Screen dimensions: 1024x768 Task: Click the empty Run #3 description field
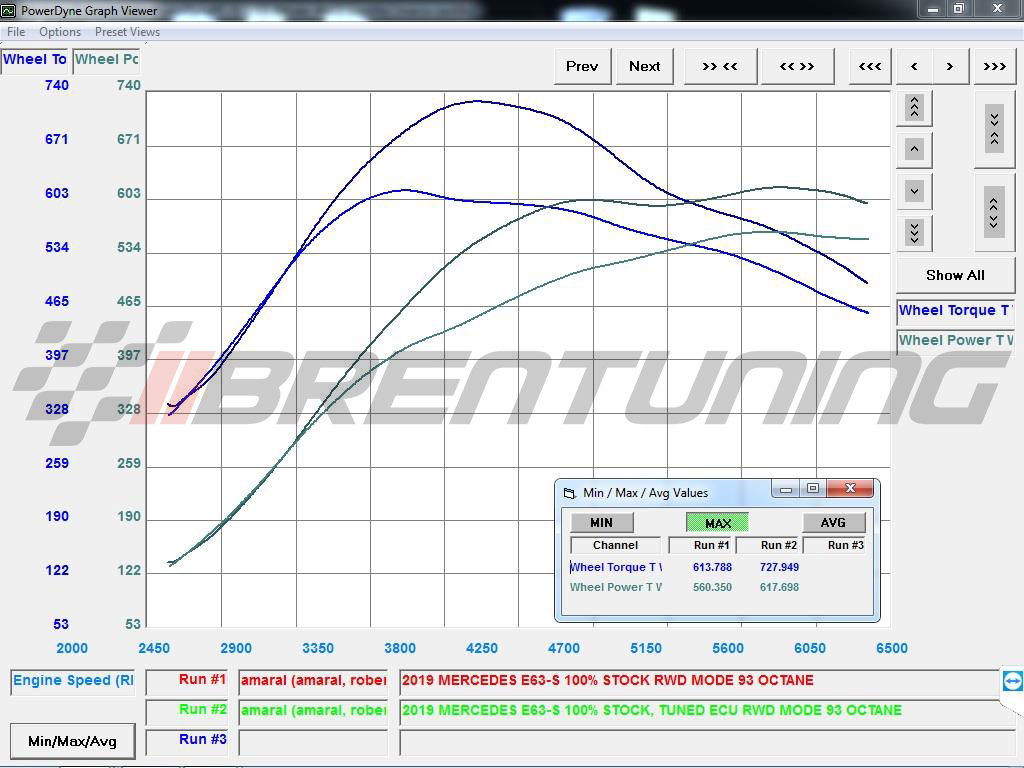coord(707,742)
